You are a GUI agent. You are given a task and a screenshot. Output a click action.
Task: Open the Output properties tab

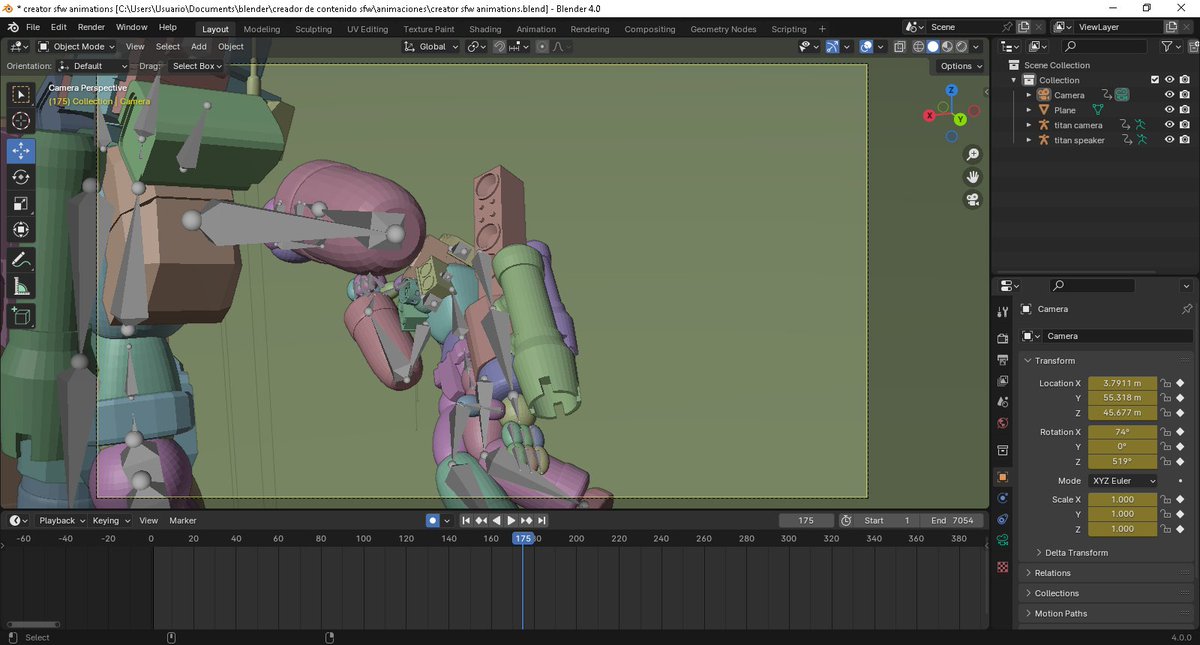click(1003, 360)
